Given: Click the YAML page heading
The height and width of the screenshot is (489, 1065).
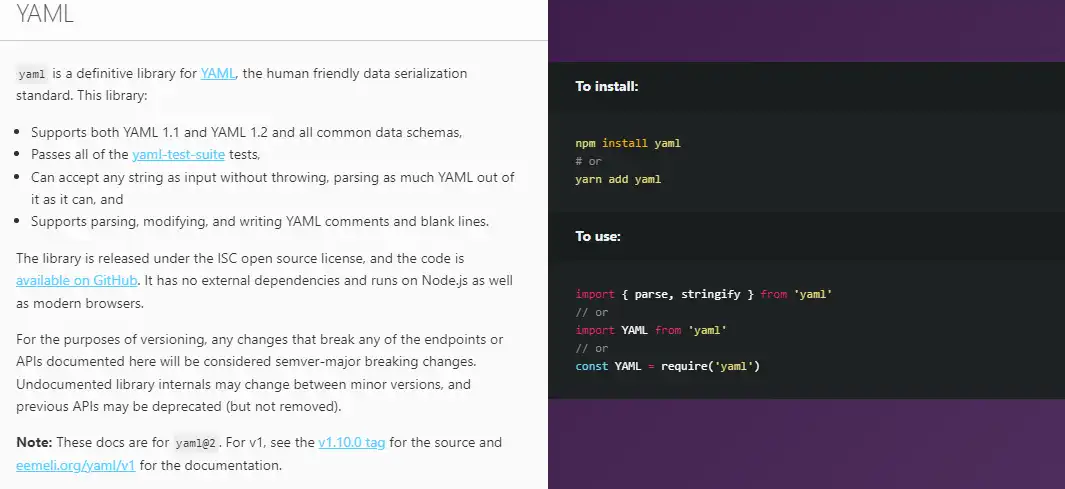Looking at the screenshot, I should click(44, 14).
